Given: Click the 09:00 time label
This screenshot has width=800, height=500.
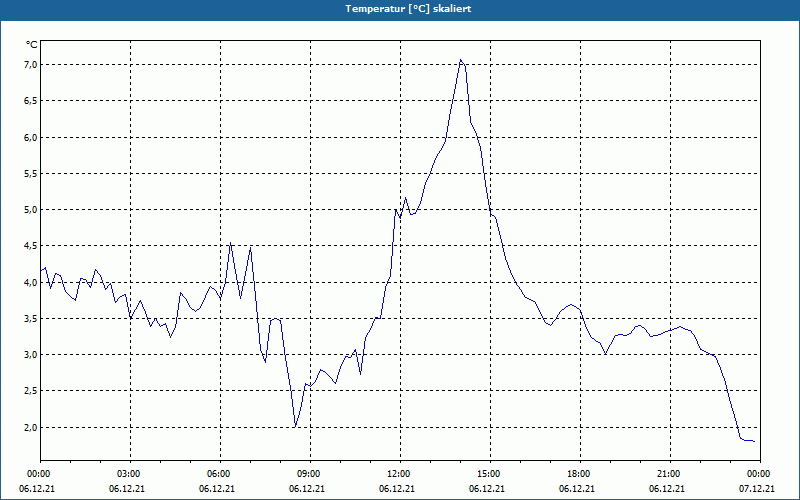Looking at the screenshot, I should click(310, 474).
